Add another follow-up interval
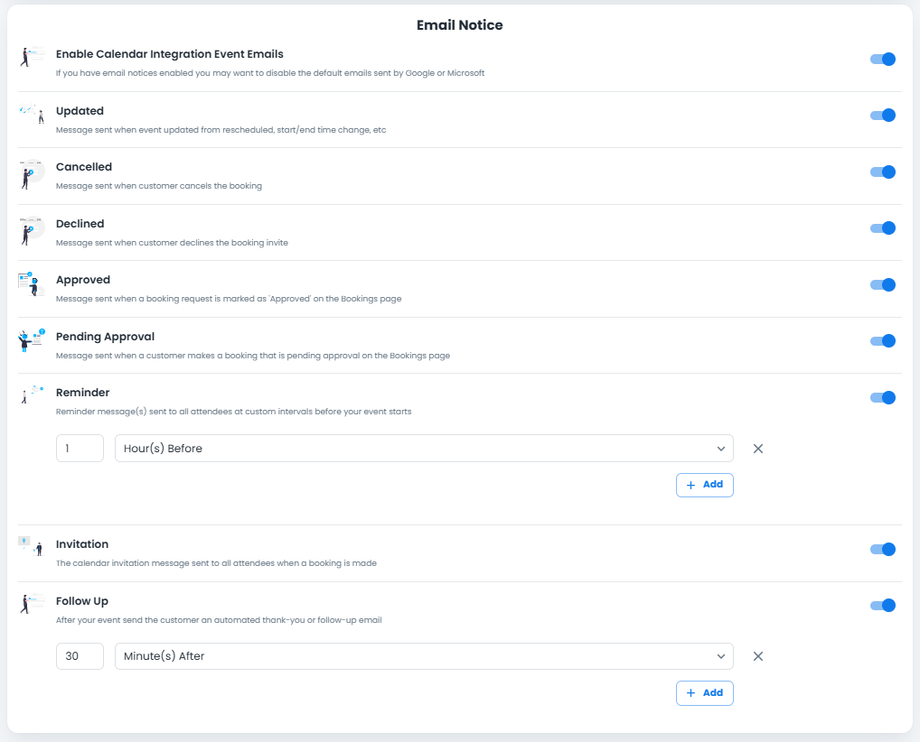This screenshot has height=742, width=920. pyautogui.click(x=705, y=693)
